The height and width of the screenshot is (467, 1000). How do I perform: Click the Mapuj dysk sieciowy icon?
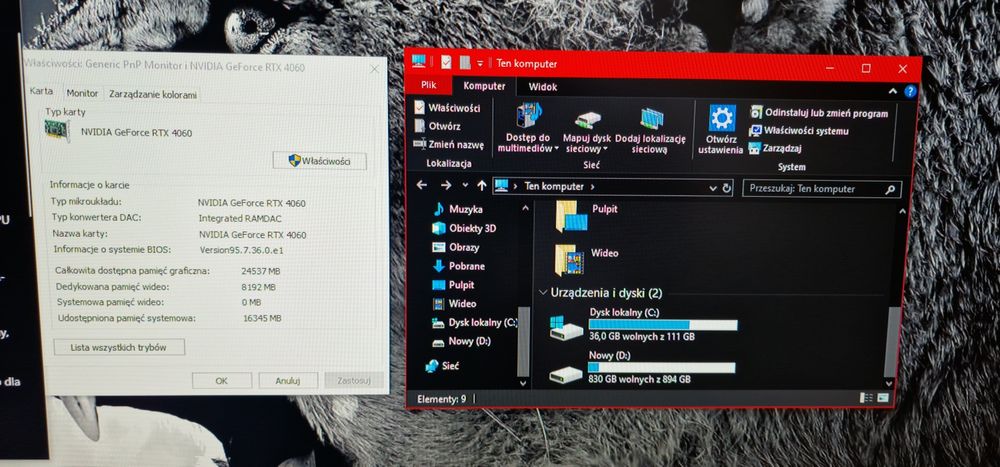point(587,119)
